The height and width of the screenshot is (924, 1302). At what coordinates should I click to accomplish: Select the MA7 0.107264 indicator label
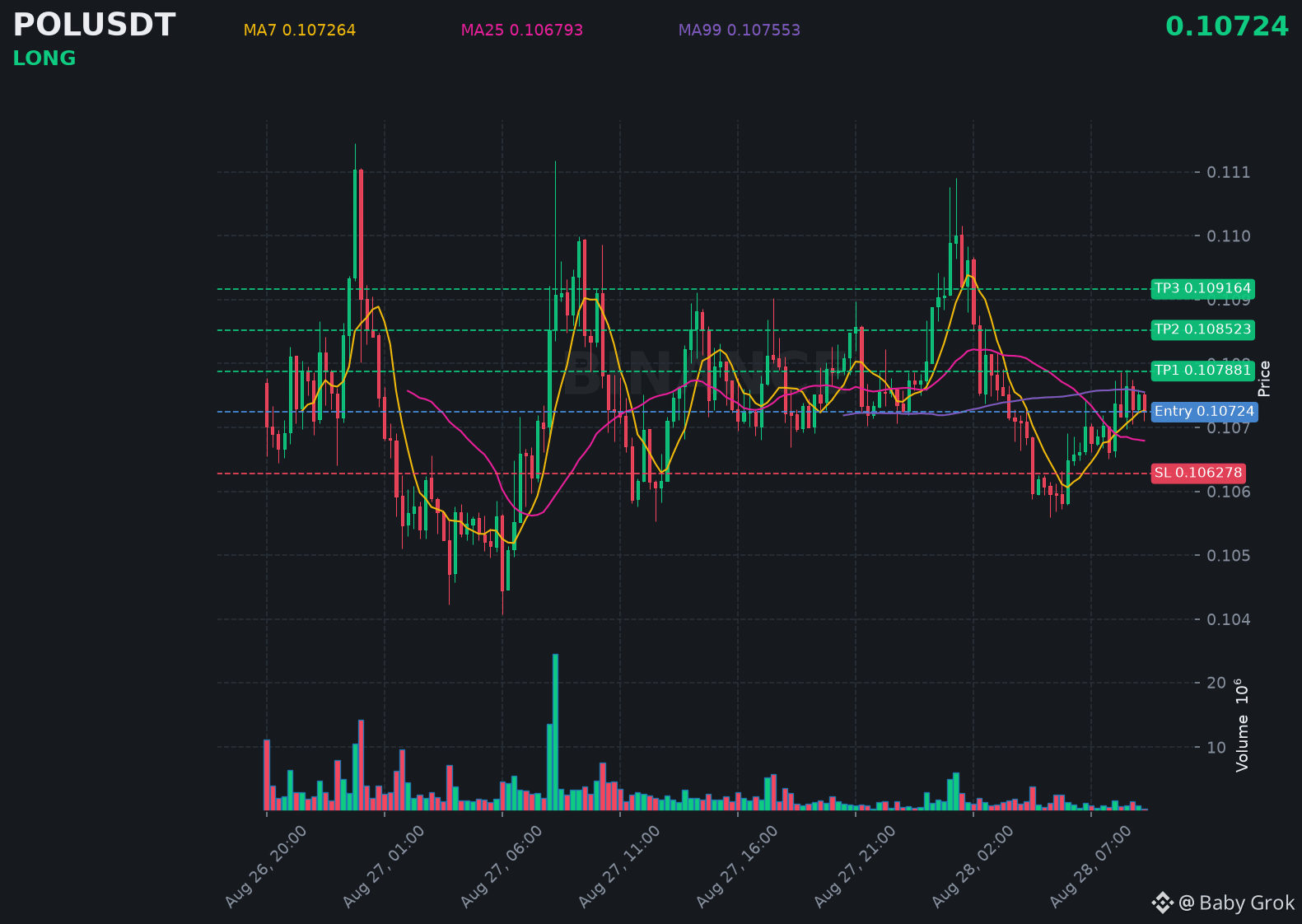pos(300,30)
